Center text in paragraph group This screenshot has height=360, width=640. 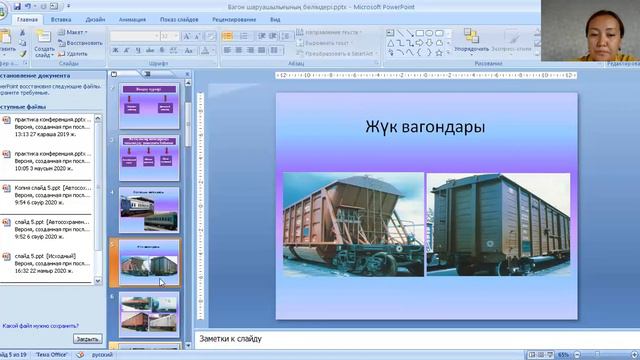239,50
